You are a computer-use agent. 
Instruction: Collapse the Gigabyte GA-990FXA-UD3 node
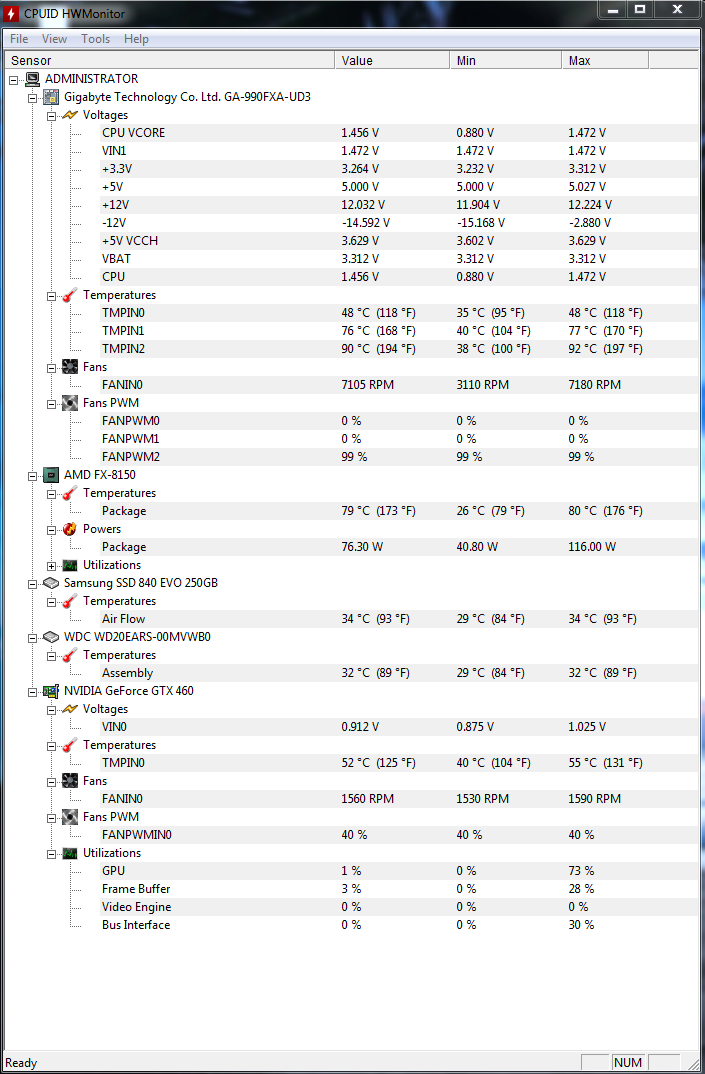32,98
